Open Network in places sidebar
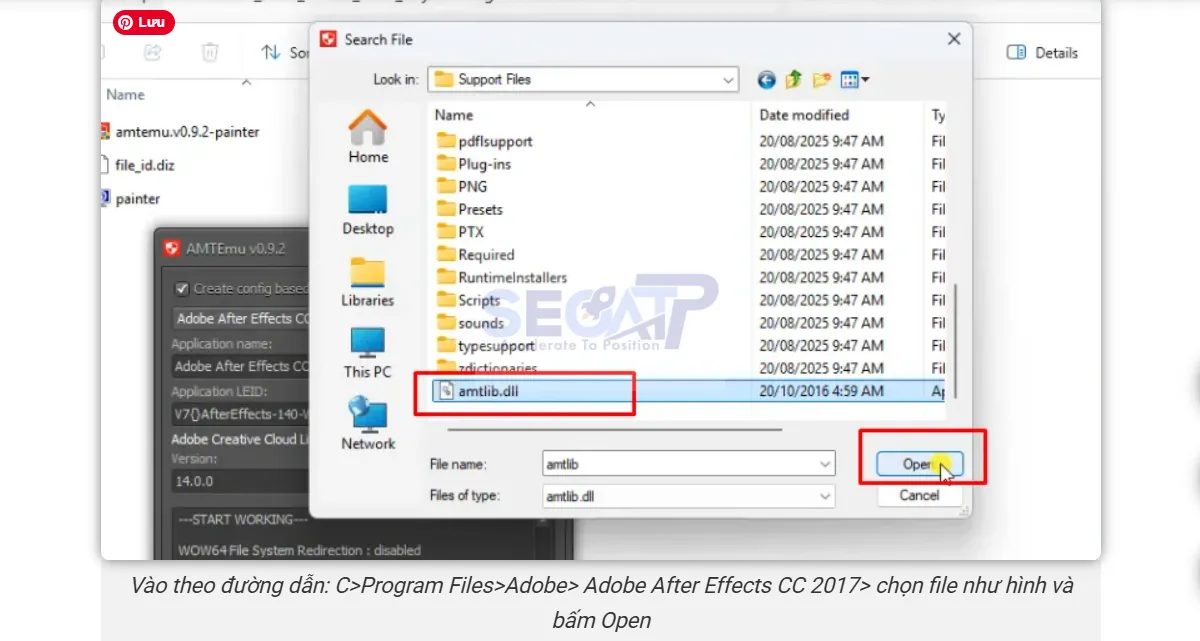The height and width of the screenshot is (641, 1200). 368,424
